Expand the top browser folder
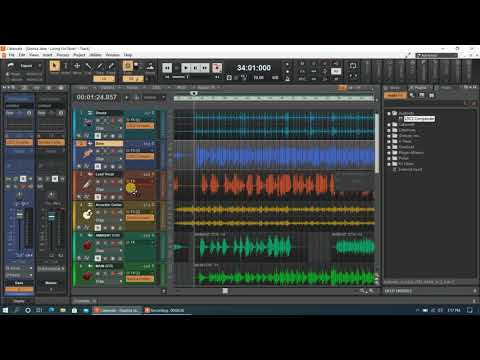The width and height of the screenshot is (480, 360). point(389,113)
